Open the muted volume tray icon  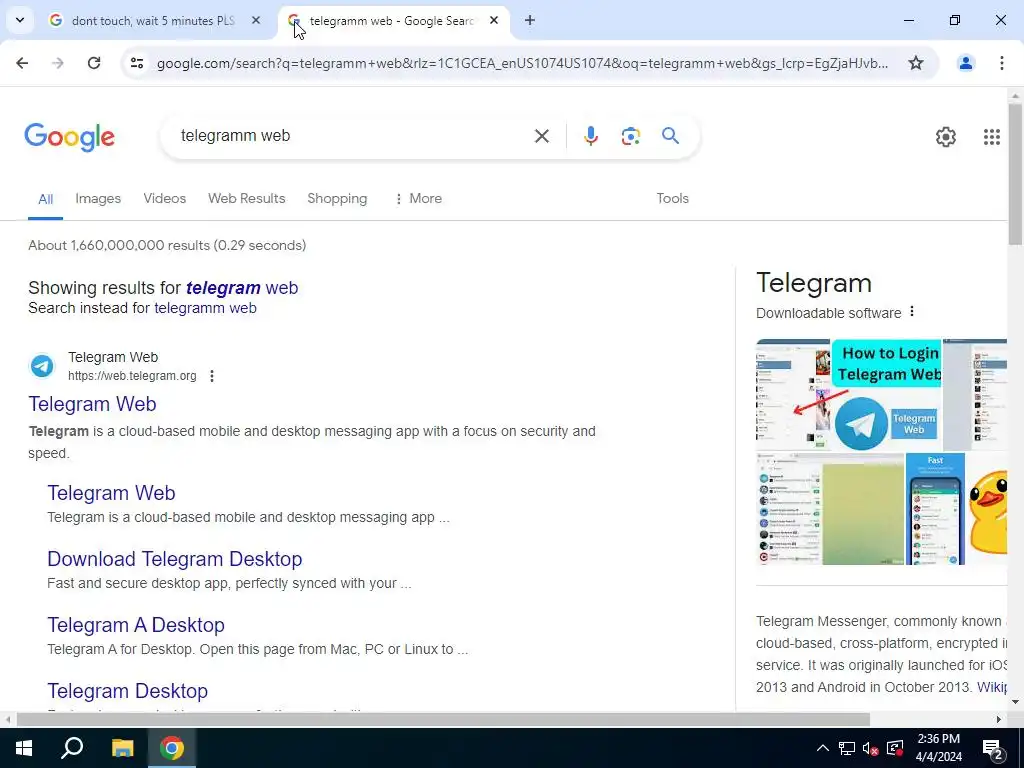point(871,748)
